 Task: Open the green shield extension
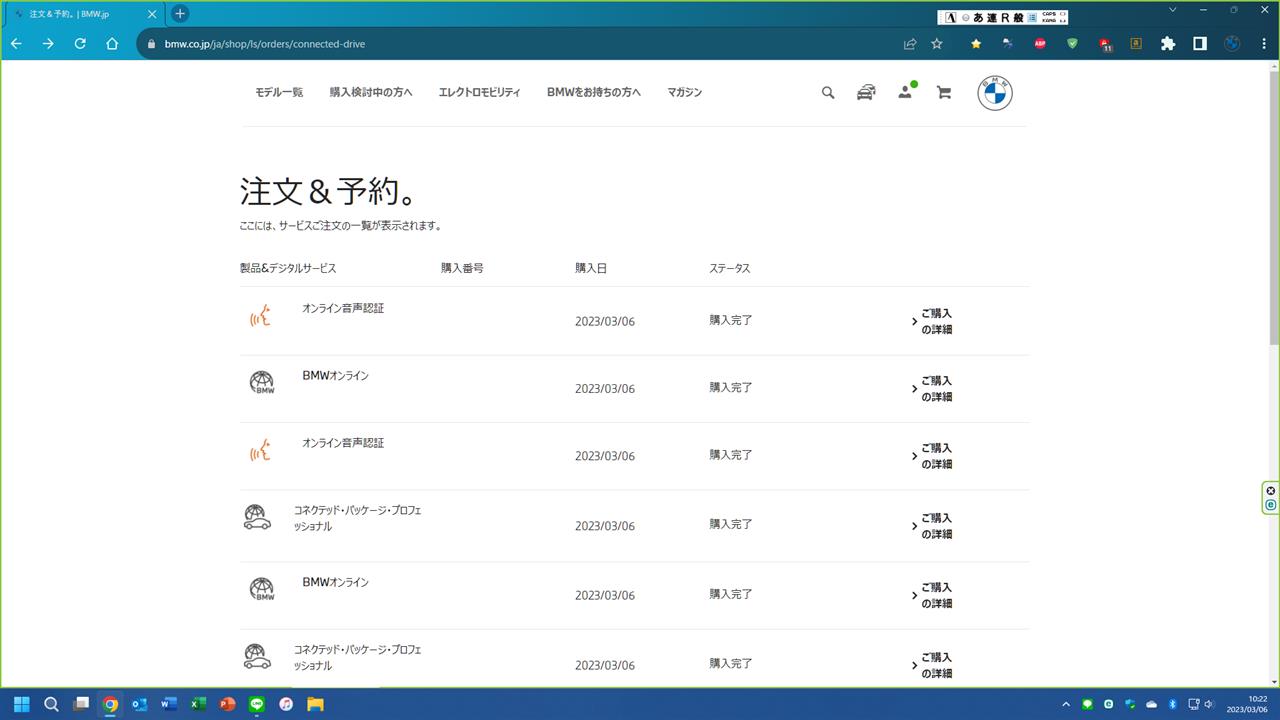[1072, 44]
